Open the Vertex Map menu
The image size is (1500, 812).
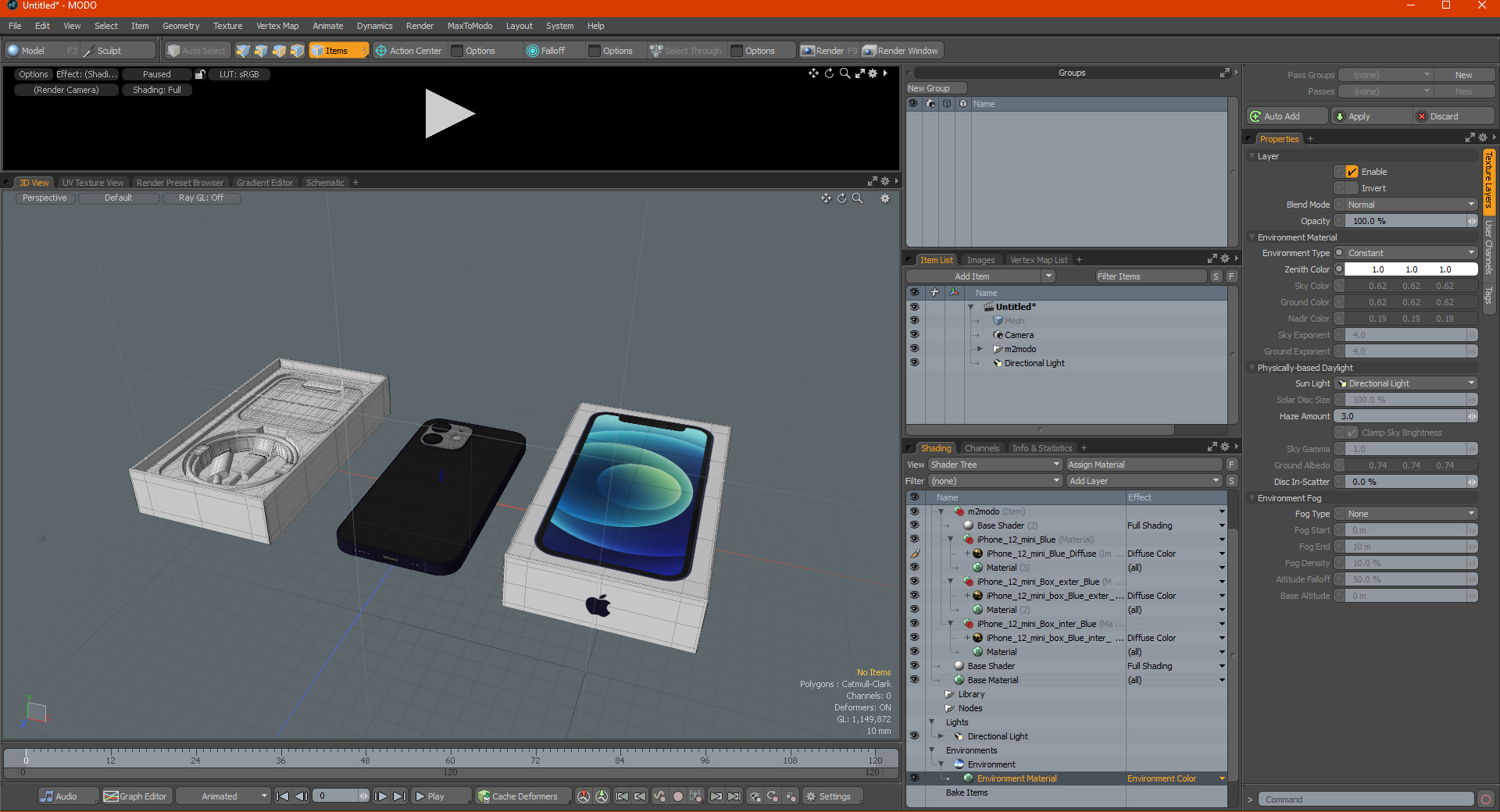pyautogui.click(x=277, y=26)
